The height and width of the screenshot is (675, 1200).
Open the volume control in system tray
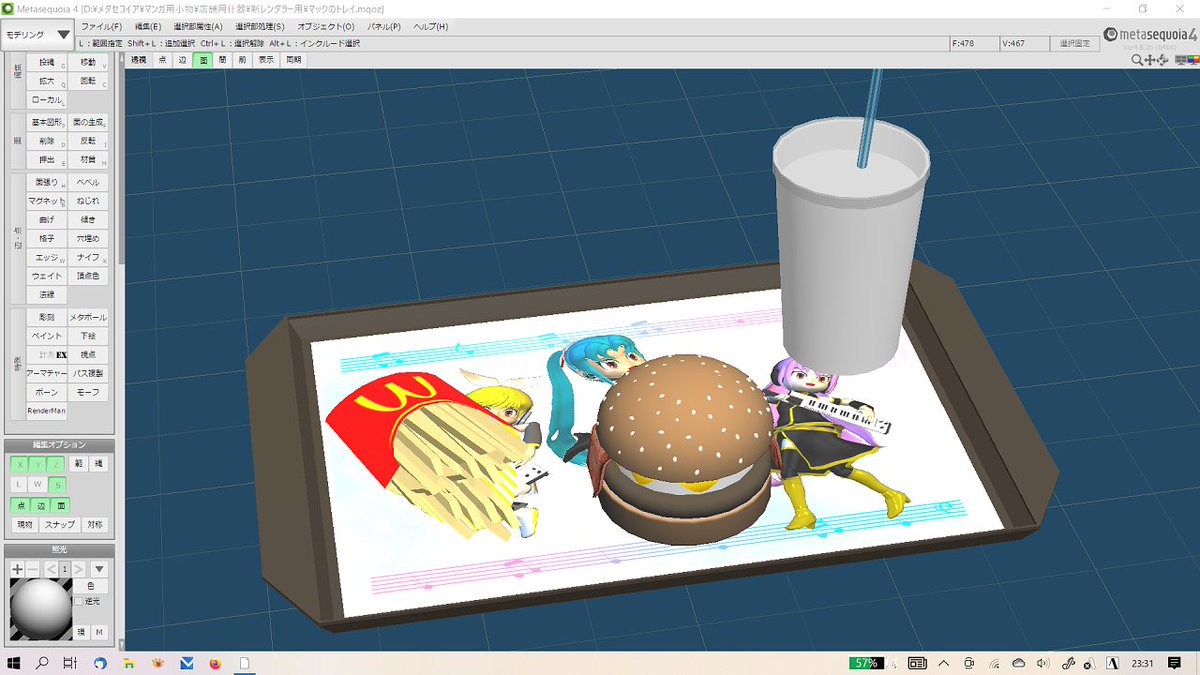tap(1043, 663)
